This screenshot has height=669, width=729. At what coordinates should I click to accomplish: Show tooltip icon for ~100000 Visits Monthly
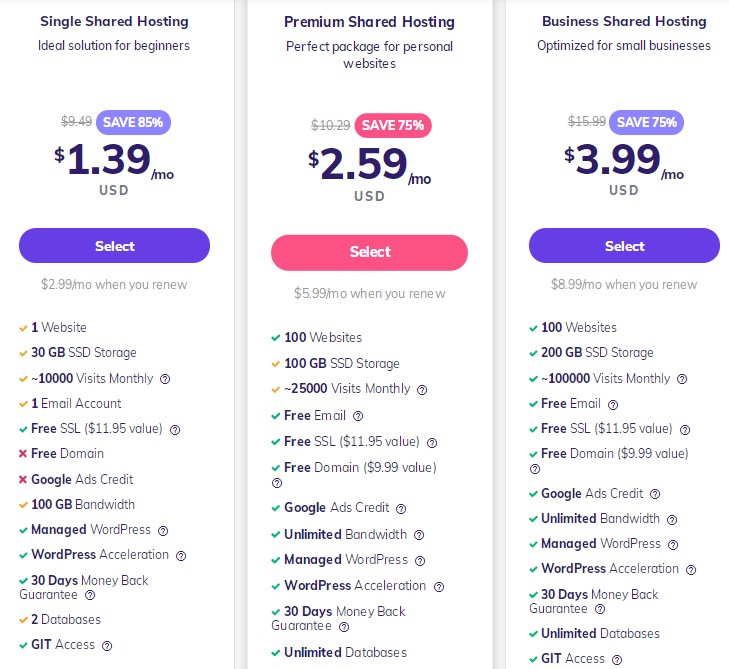pyautogui.click(x=682, y=379)
